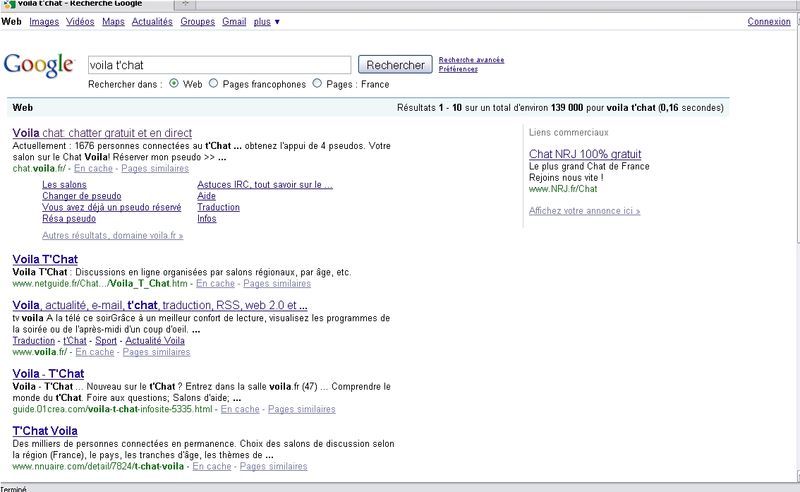Open 't'Chat' link under www.voila.fr result
The width and height of the screenshot is (800, 492).
[75, 341]
